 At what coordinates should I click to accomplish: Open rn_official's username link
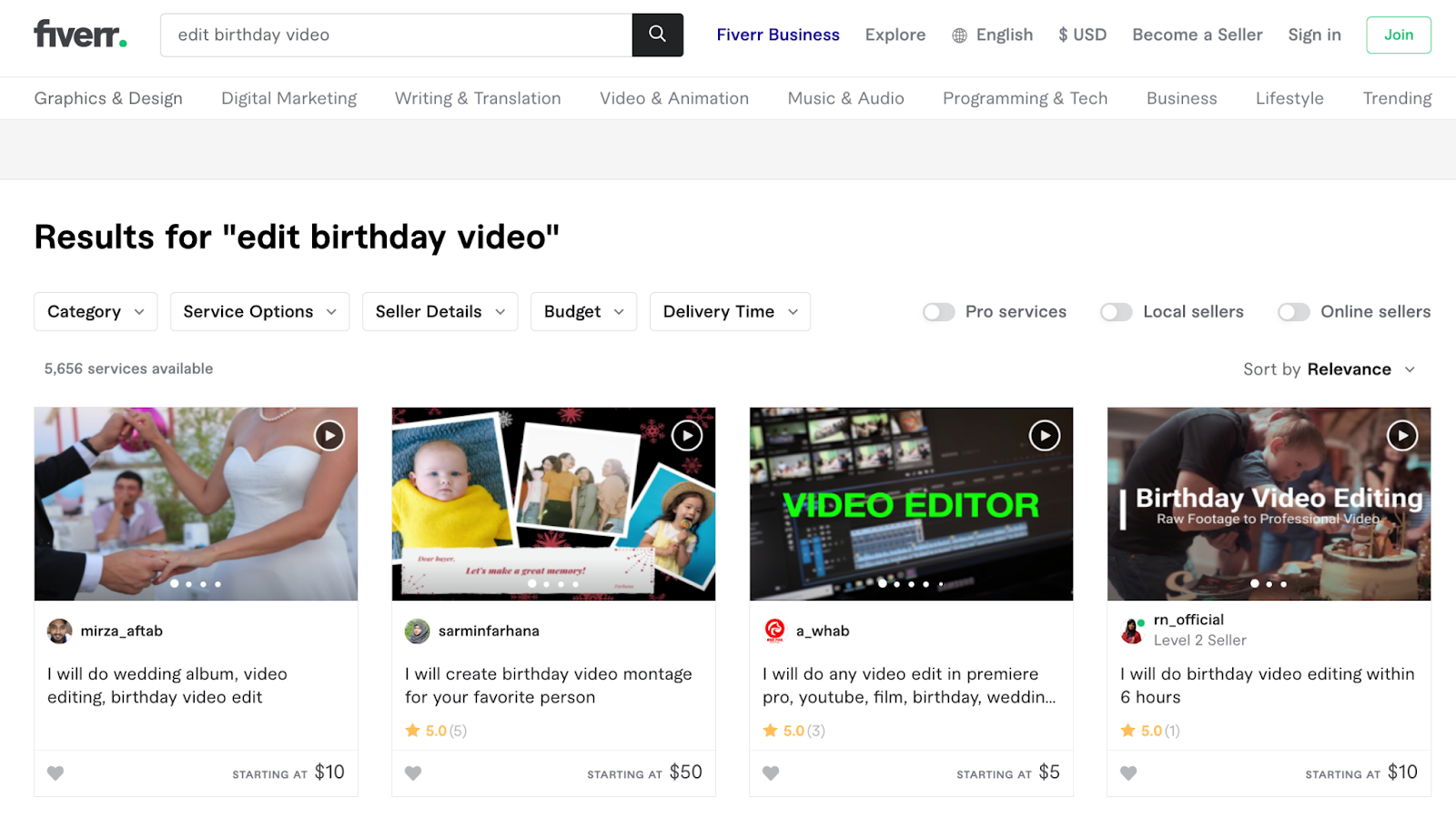(1188, 620)
